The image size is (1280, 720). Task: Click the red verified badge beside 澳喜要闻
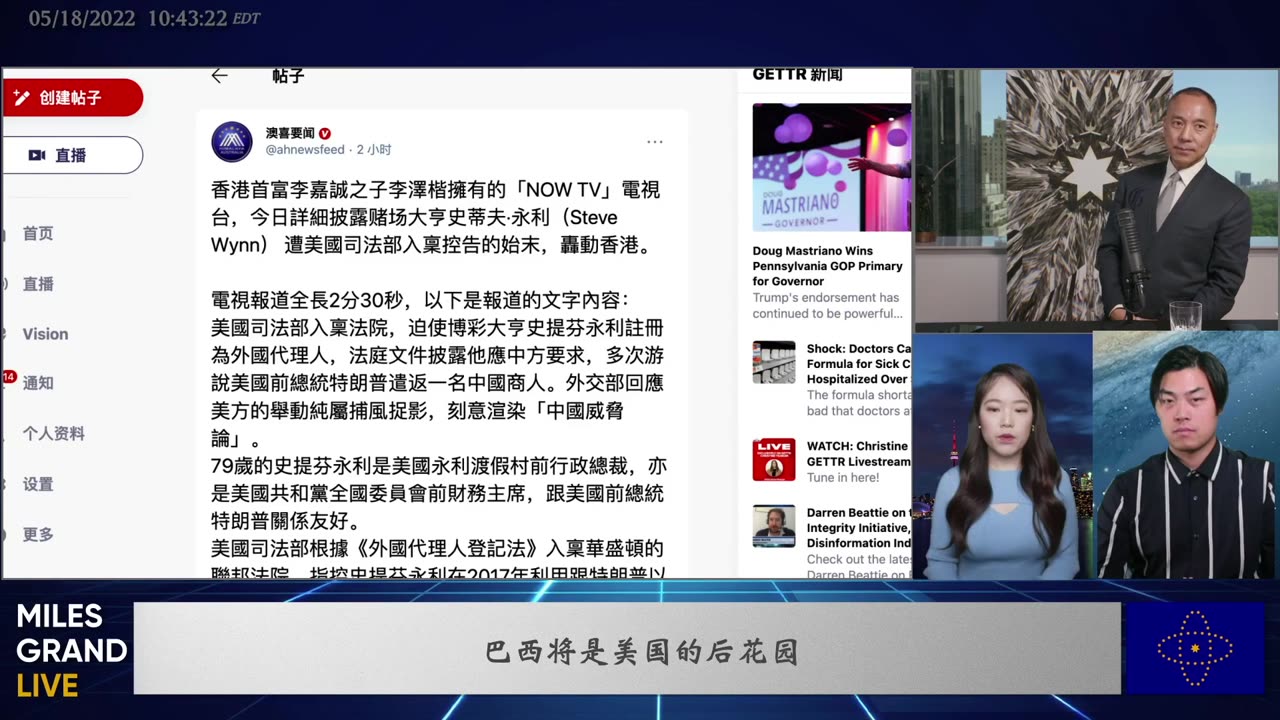coord(325,133)
